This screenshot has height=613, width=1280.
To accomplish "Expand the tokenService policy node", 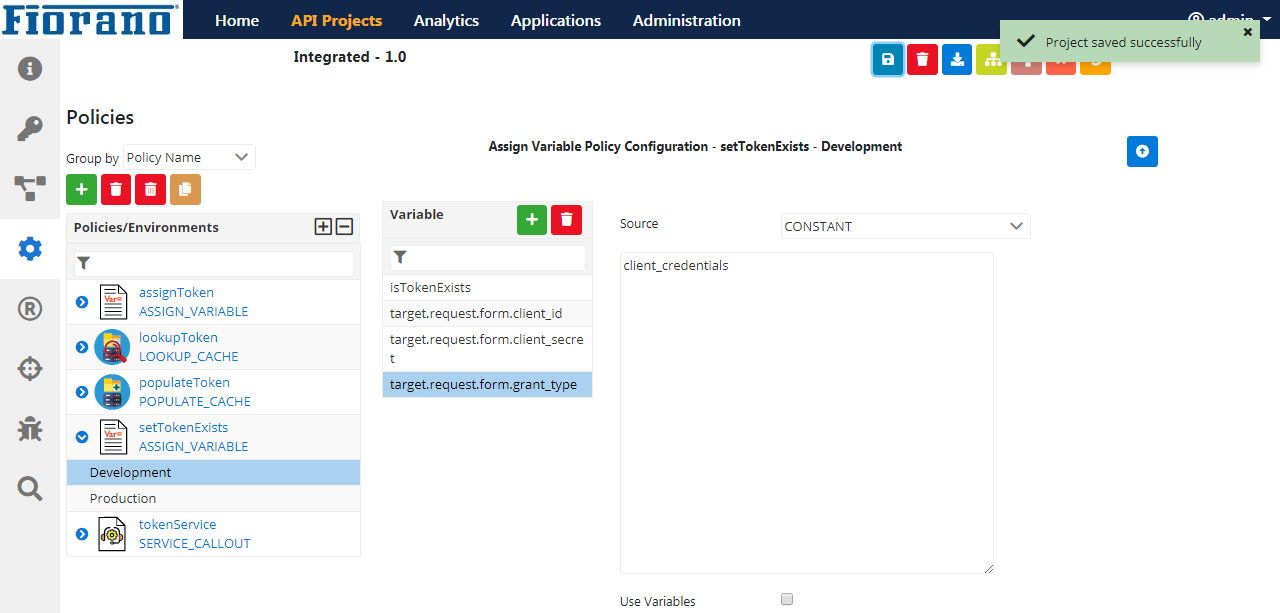I will coord(82,534).
